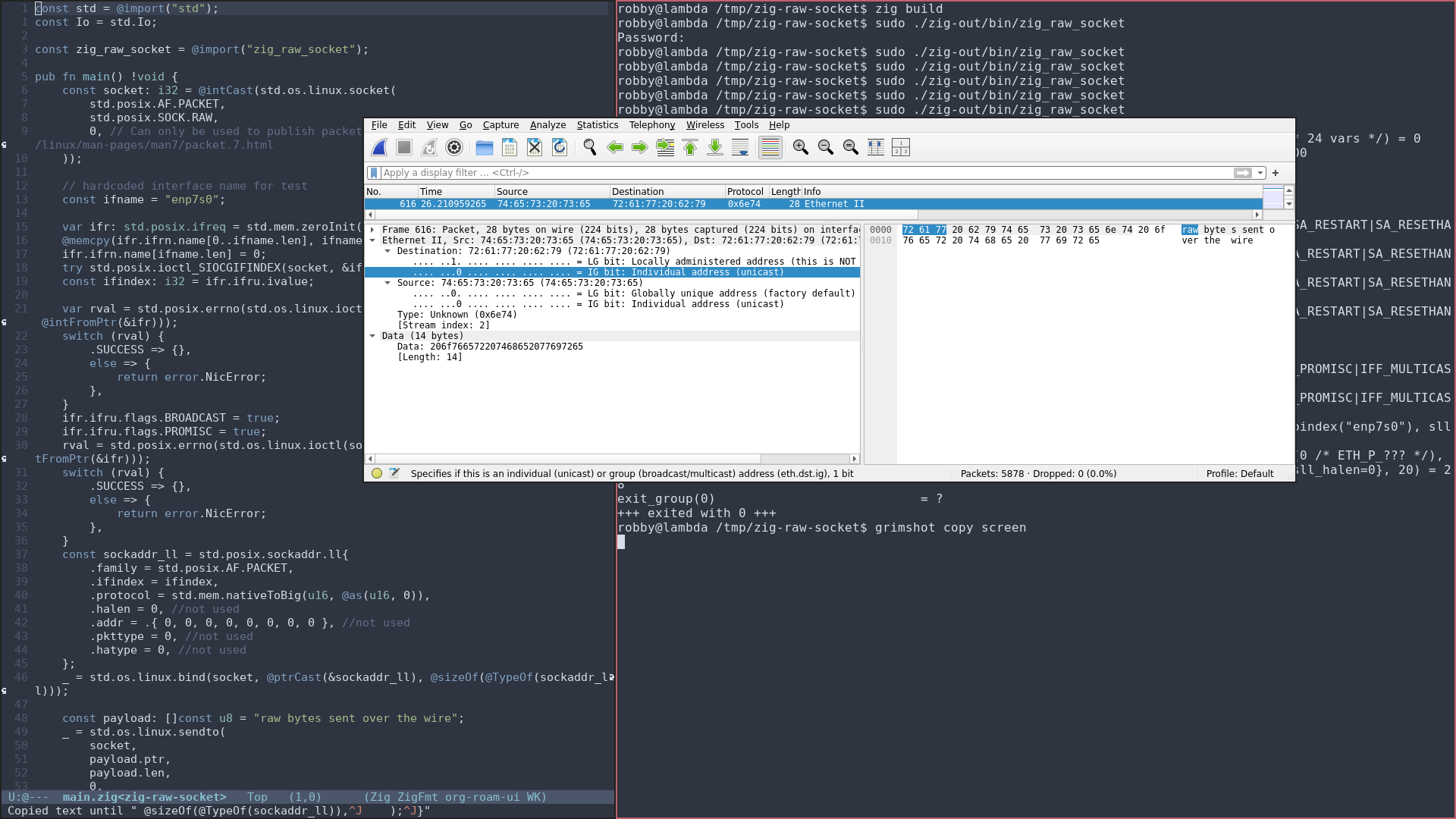Collapse the Data (14 bytes) section
1456x819 pixels.
pyautogui.click(x=372, y=336)
